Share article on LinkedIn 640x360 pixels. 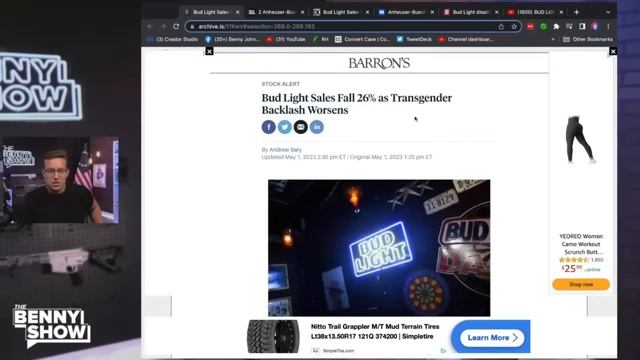[317, 127]
